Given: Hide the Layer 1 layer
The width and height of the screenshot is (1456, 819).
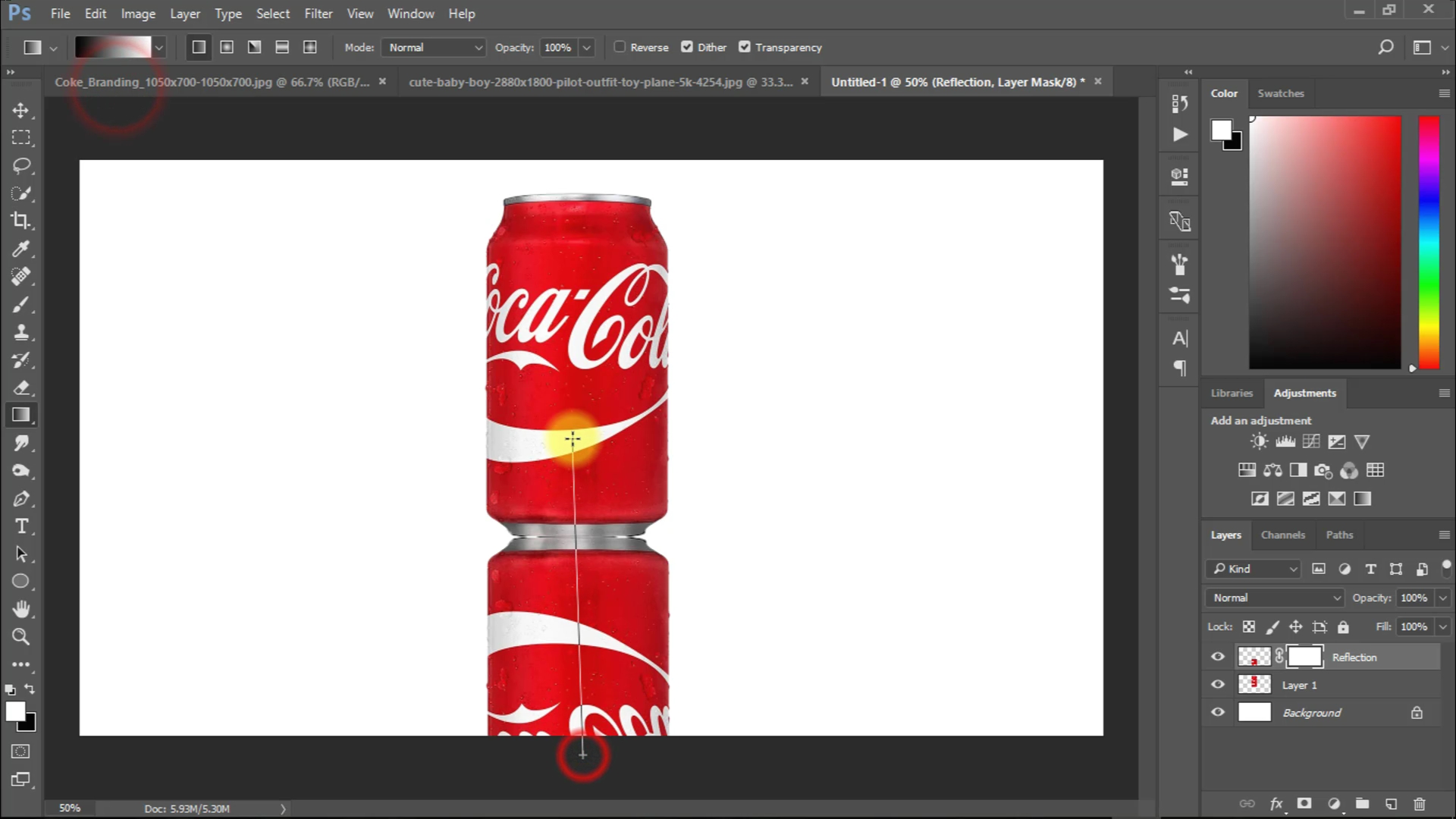Looking at the screenshot, I should click(1218, 685).
